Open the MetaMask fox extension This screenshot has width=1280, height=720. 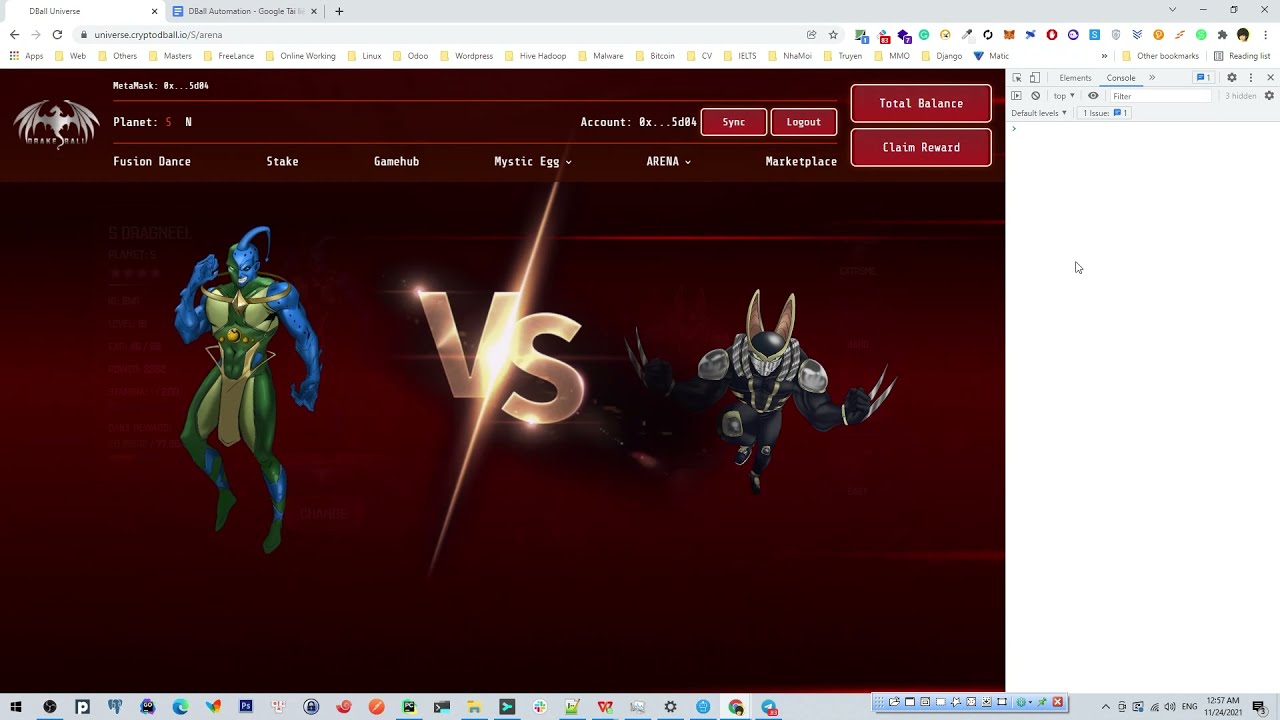1009,35
